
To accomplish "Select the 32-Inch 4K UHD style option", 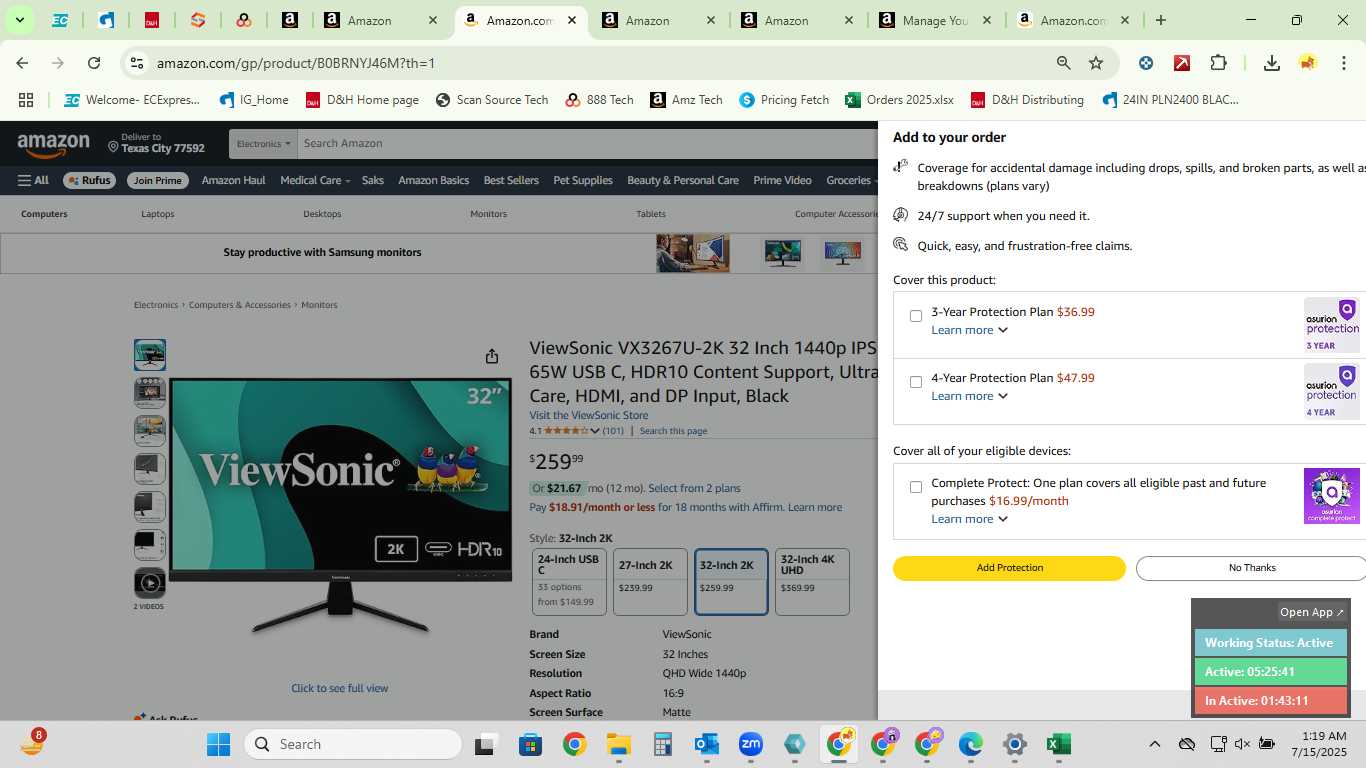I will 812,582.
